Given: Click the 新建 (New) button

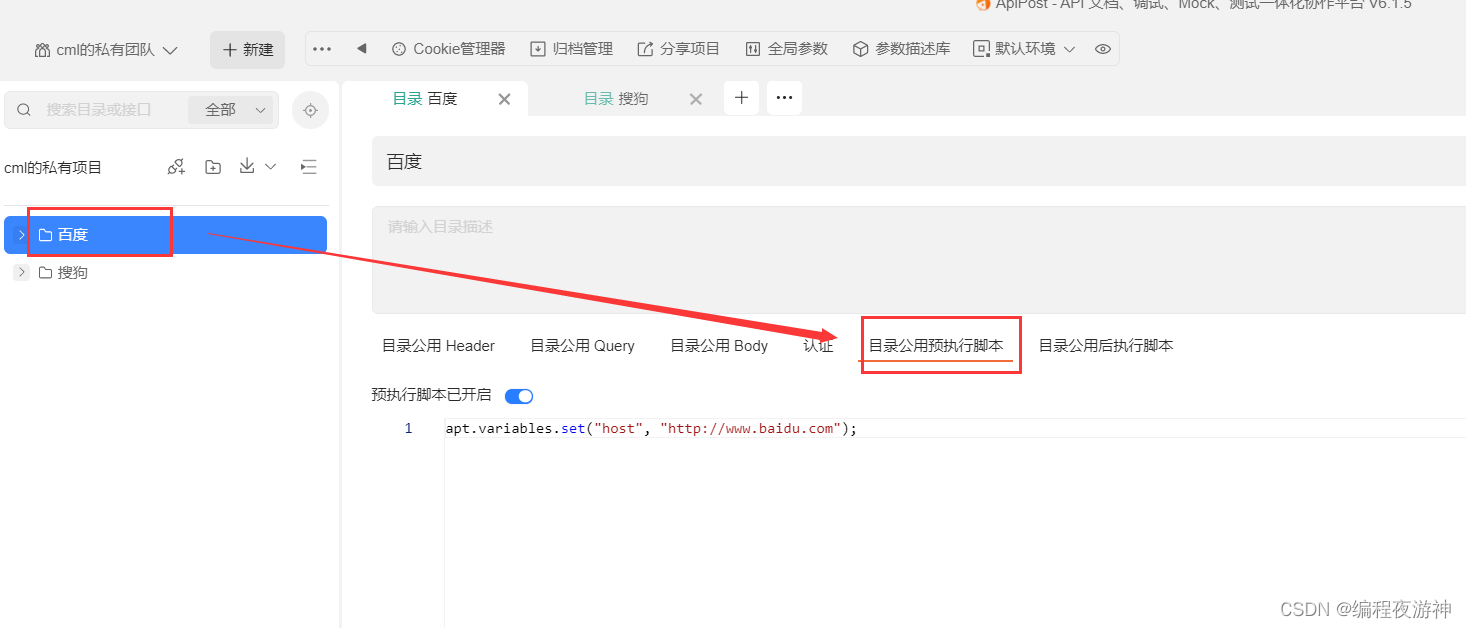Looking at the screenshot, I should 247,50.
